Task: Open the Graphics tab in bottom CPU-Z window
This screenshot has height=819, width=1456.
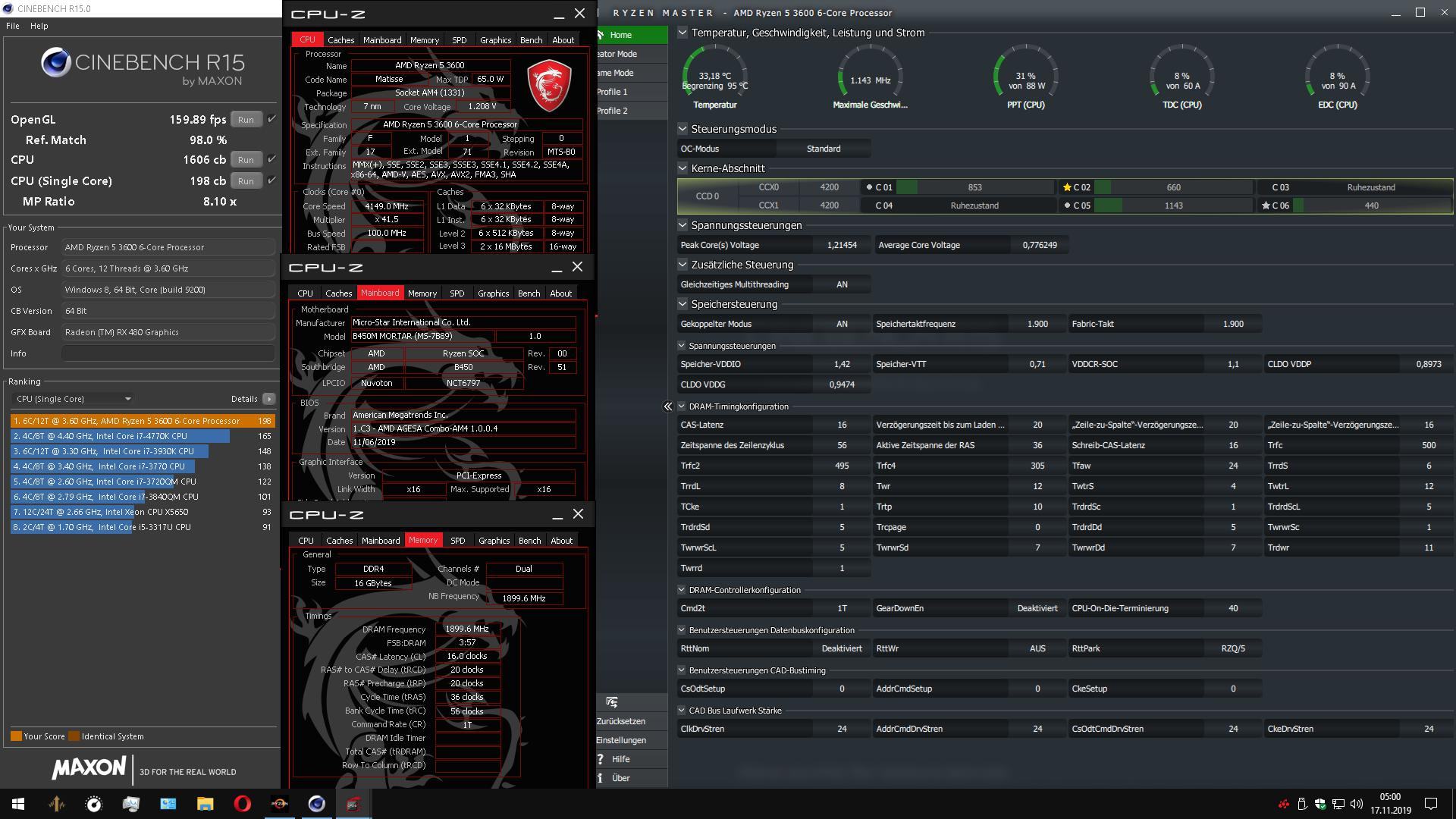Action: coord(494,541)
